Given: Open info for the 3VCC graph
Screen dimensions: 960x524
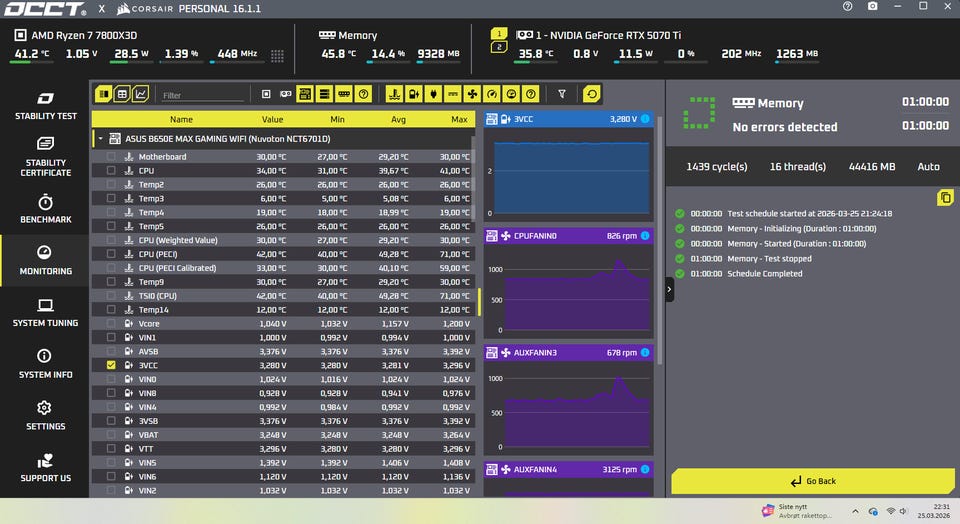Looking at the screenshot, I should pos(645,119).
